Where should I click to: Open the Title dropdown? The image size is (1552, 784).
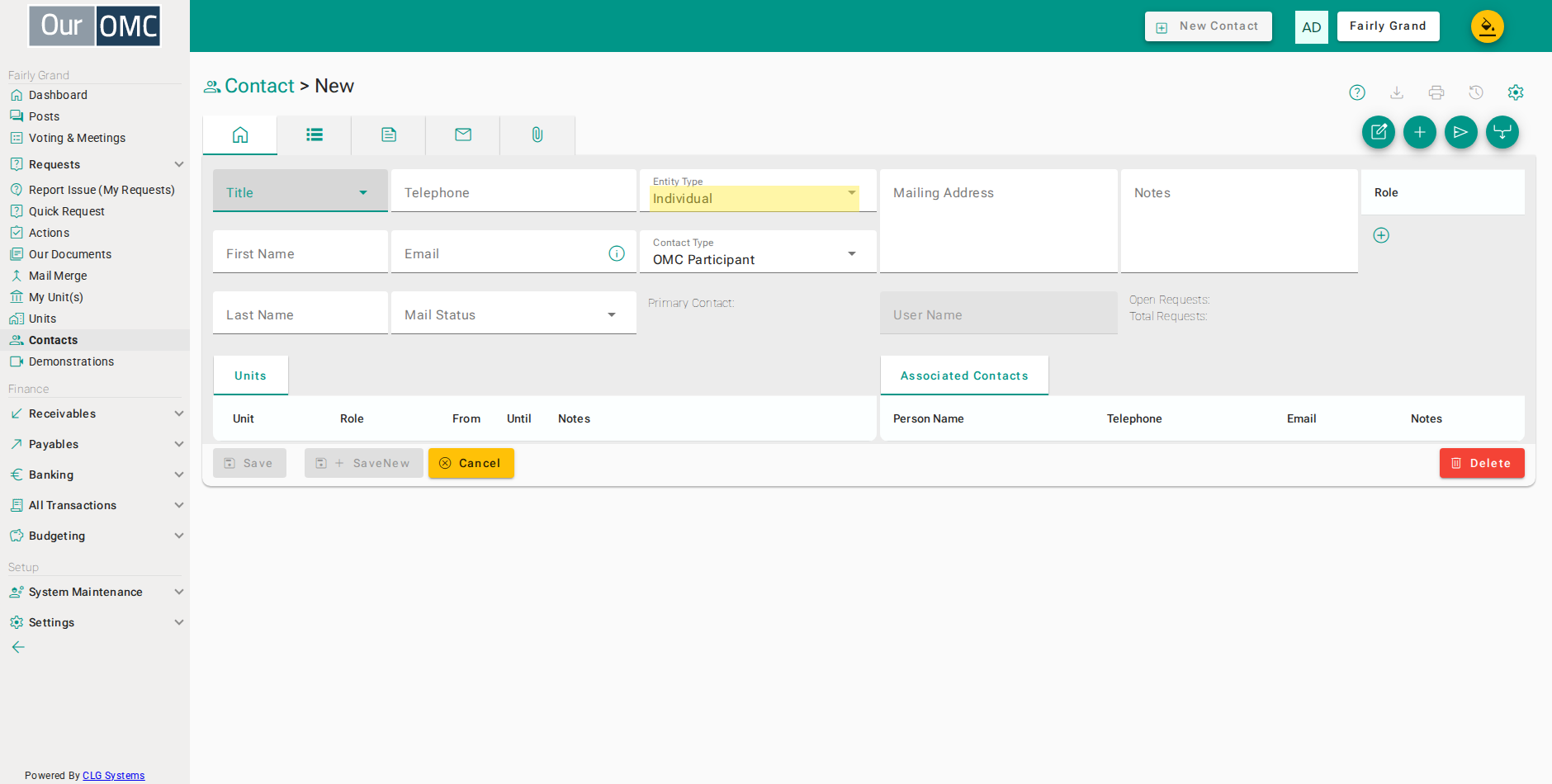click(x=300, y=191)
